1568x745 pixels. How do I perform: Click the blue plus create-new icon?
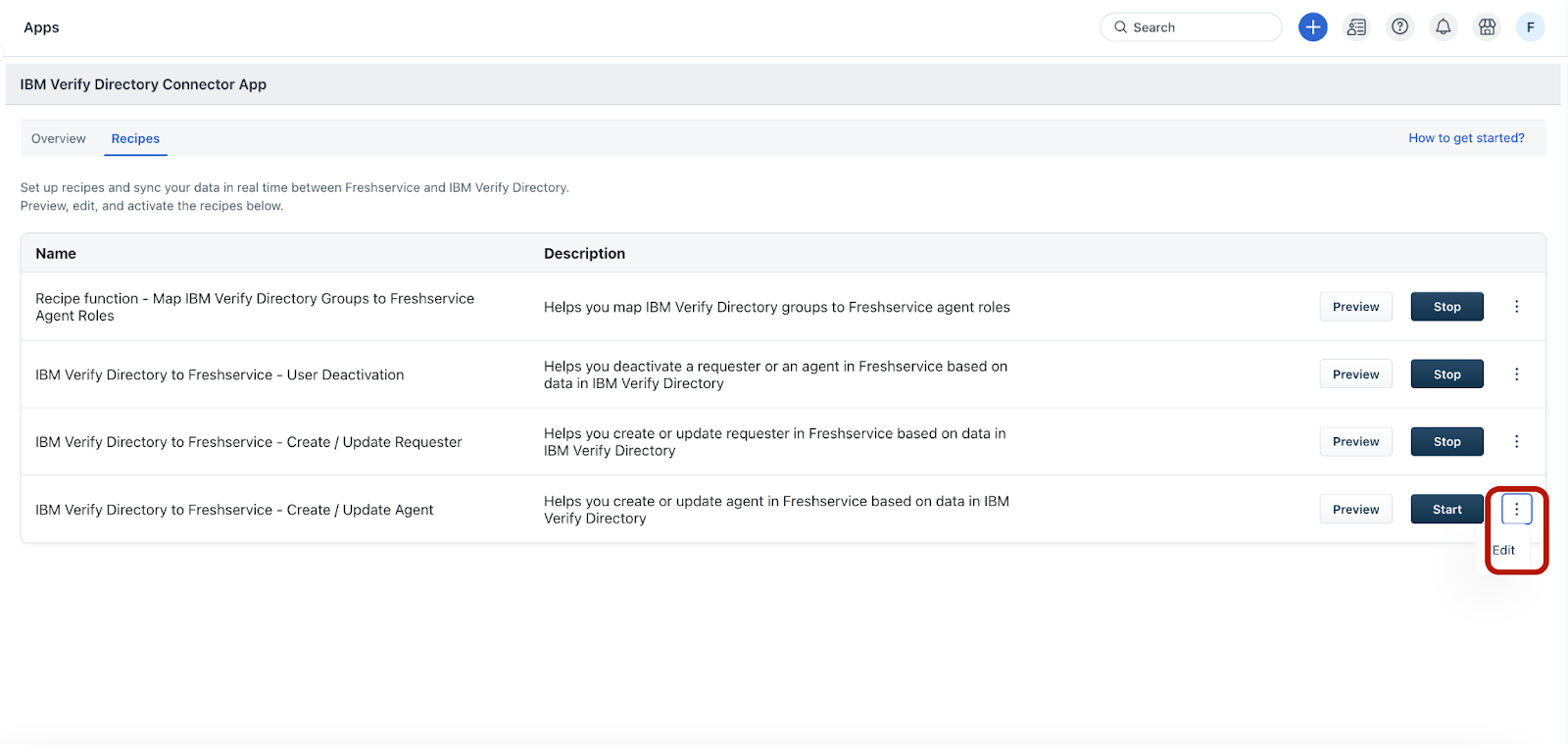pyautogui.click(x=1312, y=27)
